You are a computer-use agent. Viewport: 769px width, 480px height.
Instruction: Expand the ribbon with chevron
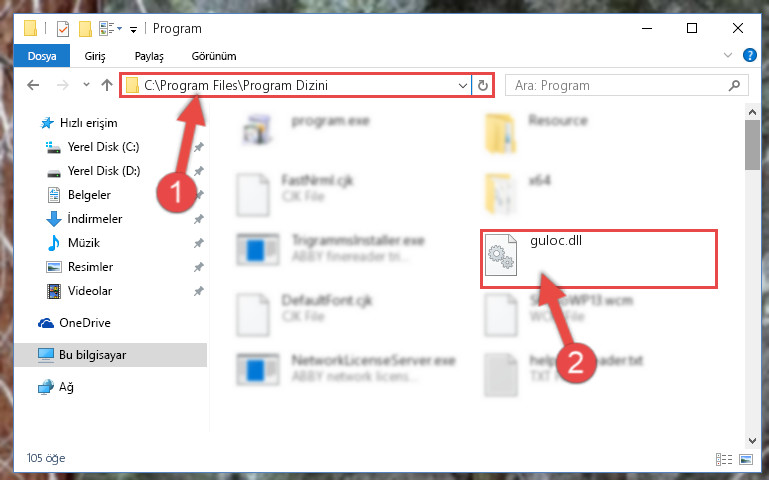pyautogui.click(x=728, y=55)
